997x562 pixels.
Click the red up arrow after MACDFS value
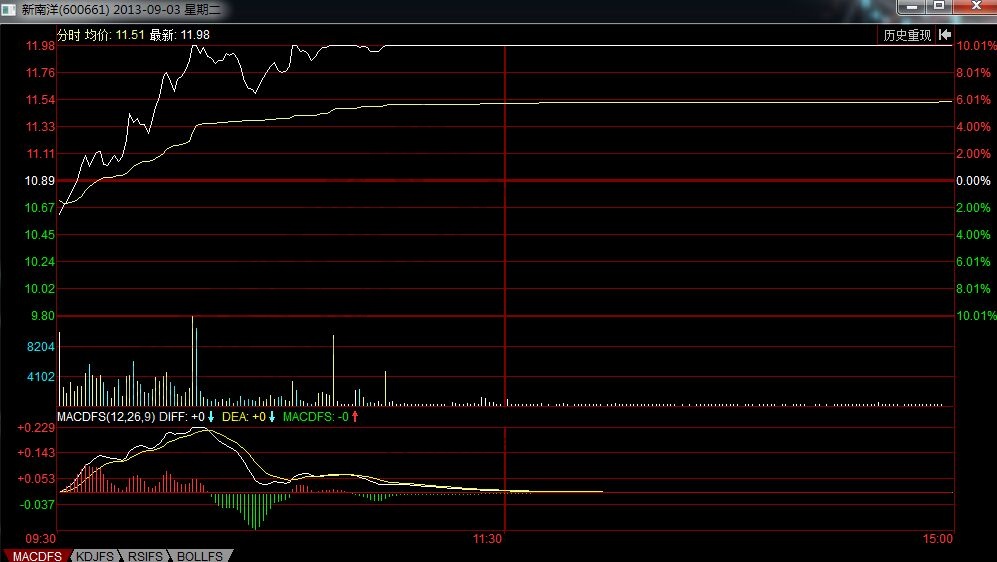(354, 416)
